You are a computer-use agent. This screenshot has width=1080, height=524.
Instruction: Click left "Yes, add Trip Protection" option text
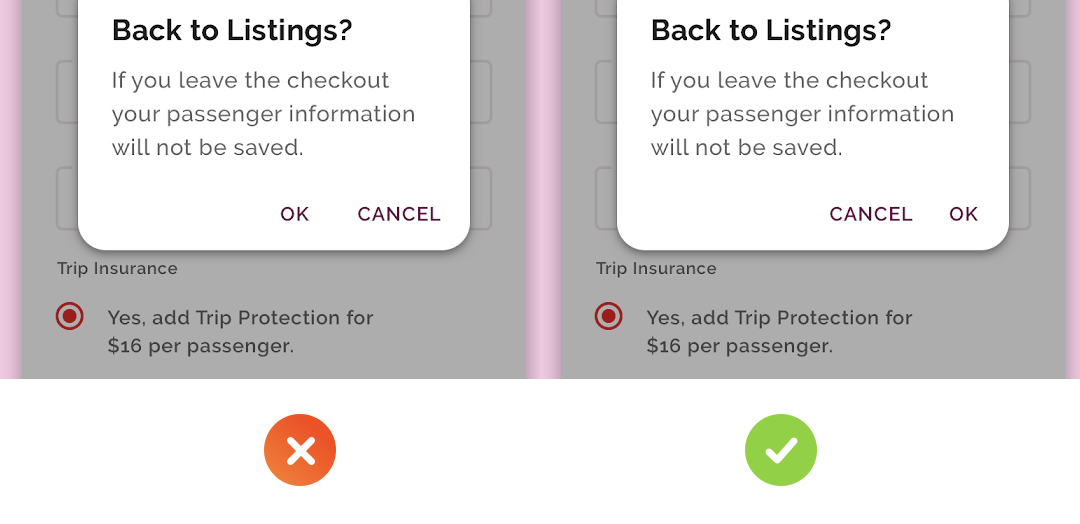pos(240,331)
